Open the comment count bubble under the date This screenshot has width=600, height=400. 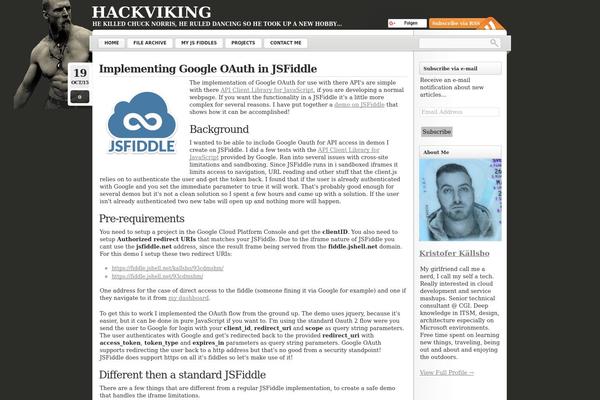coord(80,96)
